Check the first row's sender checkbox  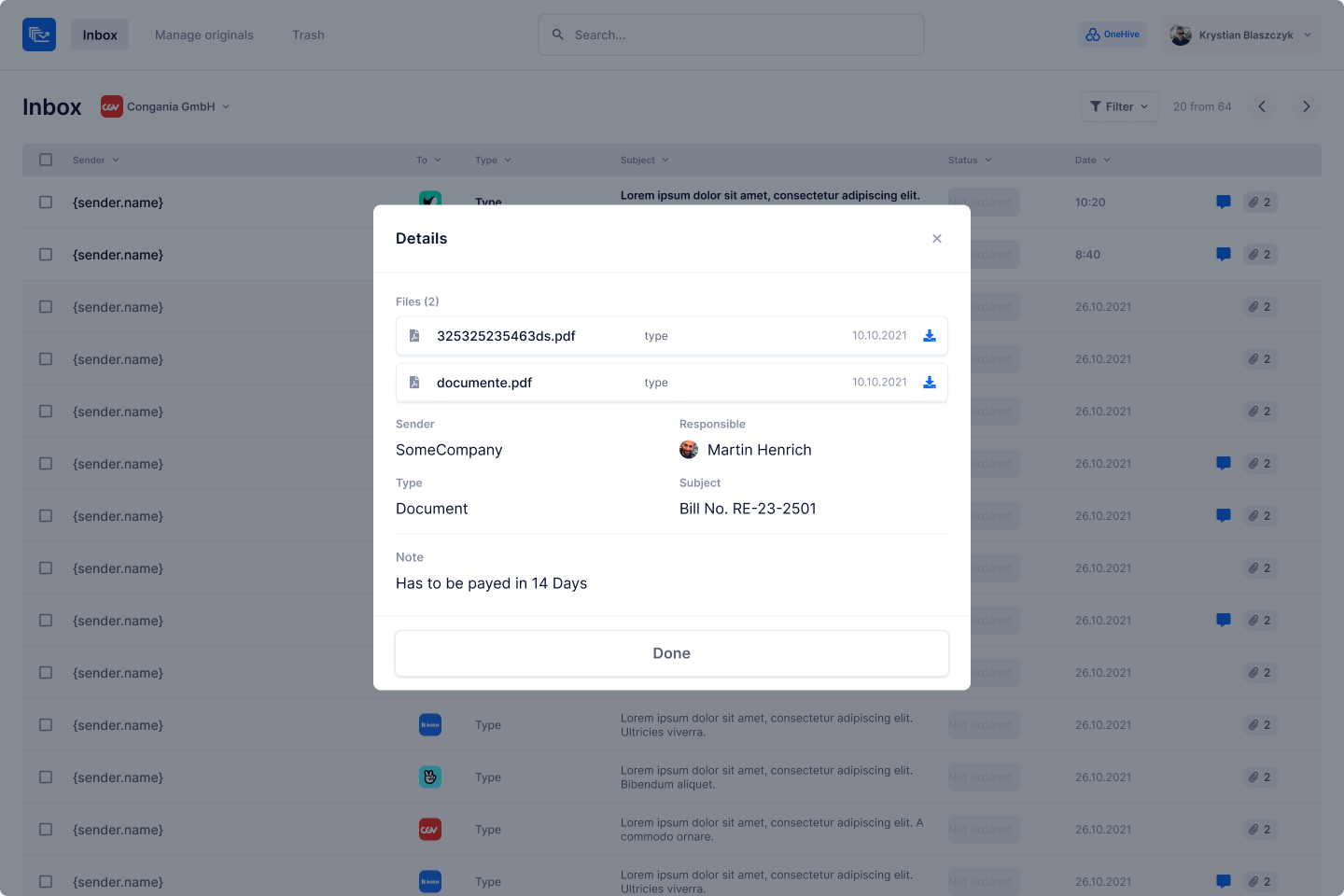(x=46, y=203)
